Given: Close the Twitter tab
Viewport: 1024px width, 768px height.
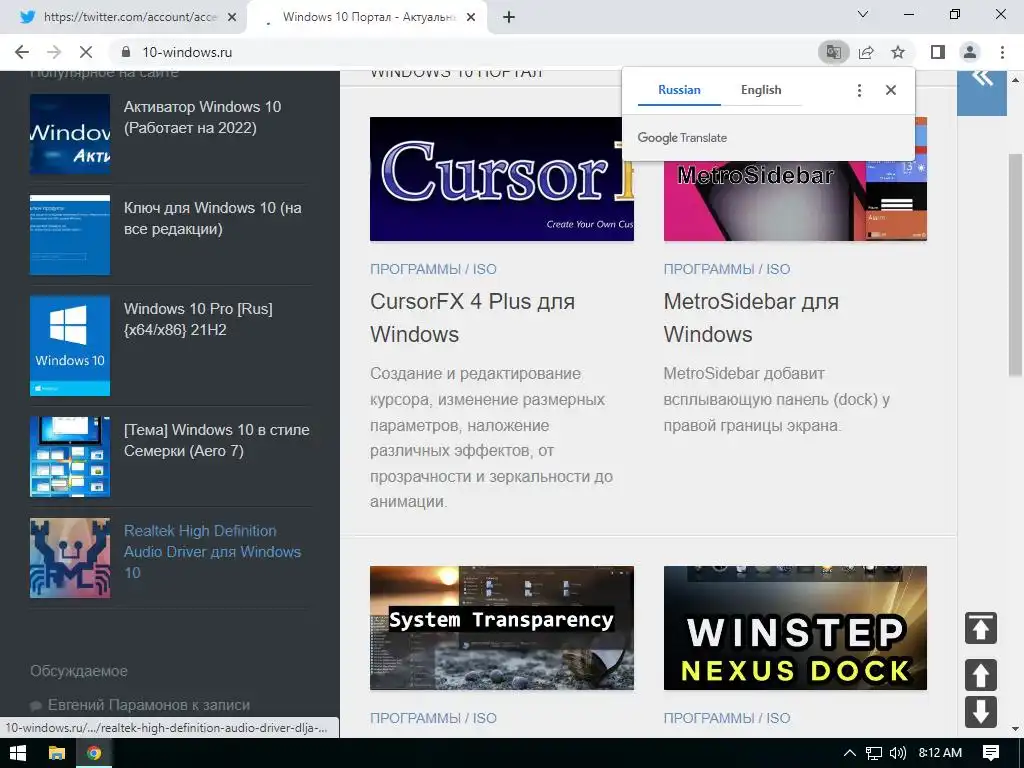Looking at the screenshot, I should [x=232, y=18].
